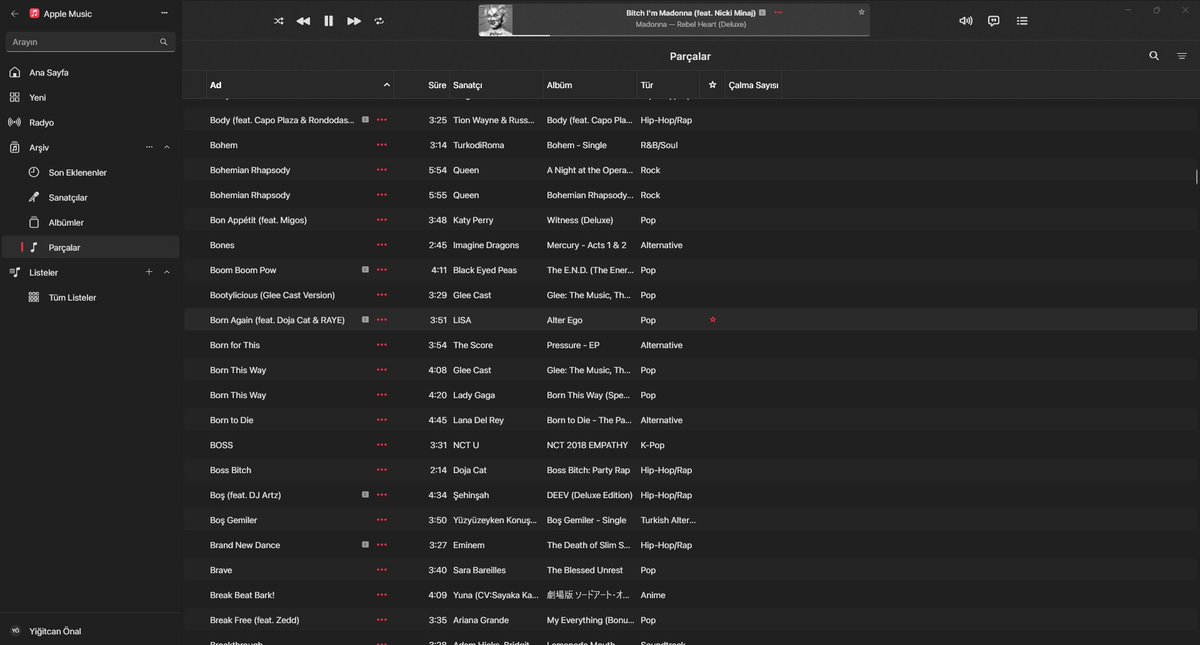Sort by the favorites star column

pyautogui.click(x=712, y=85)
